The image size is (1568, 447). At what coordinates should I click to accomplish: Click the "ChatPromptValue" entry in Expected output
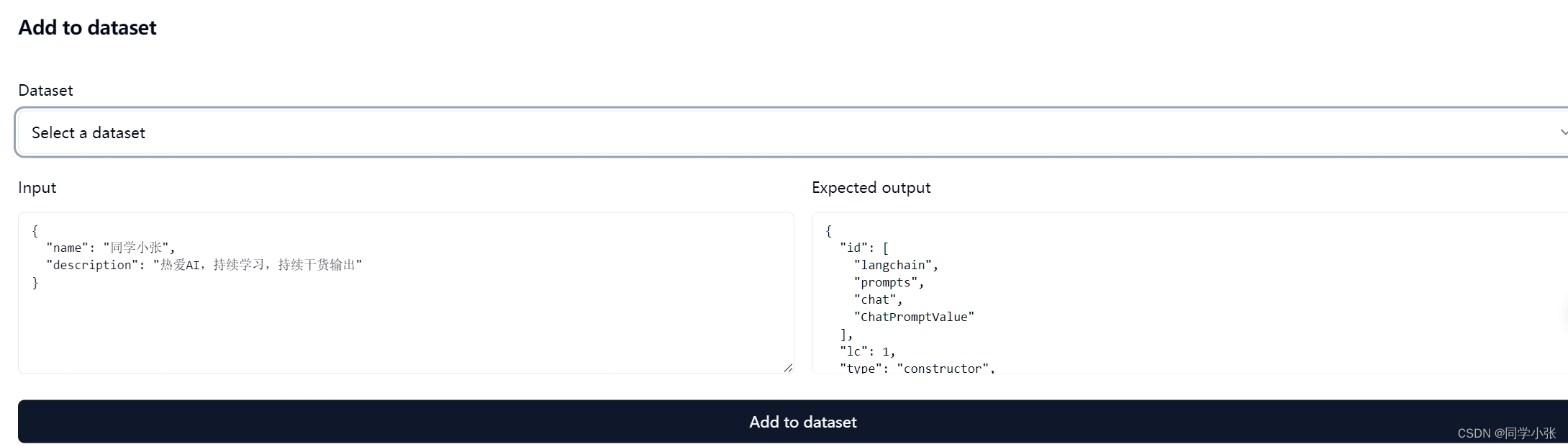click(913, 317)
